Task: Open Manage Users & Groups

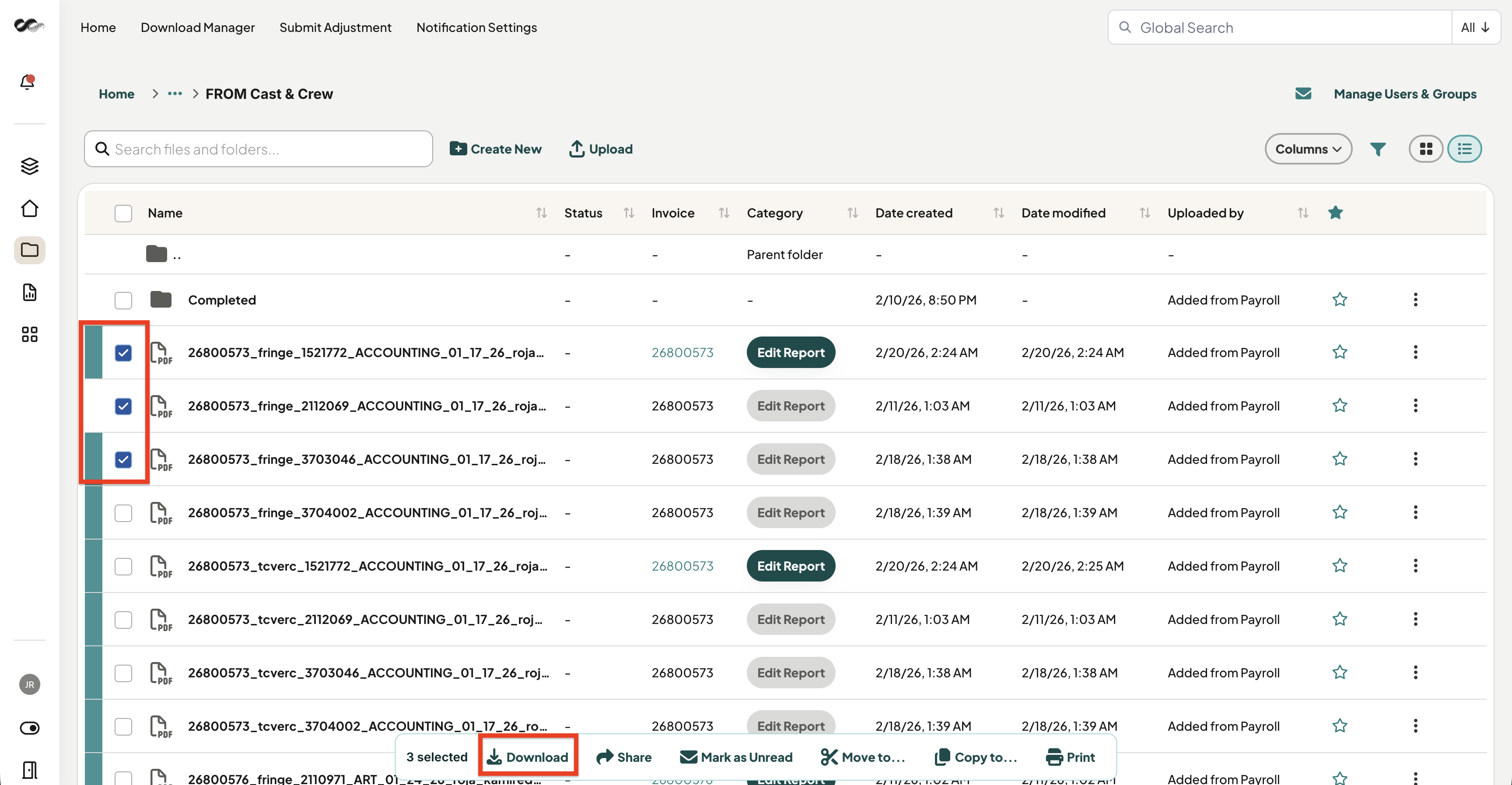Action: [1404, 94]
